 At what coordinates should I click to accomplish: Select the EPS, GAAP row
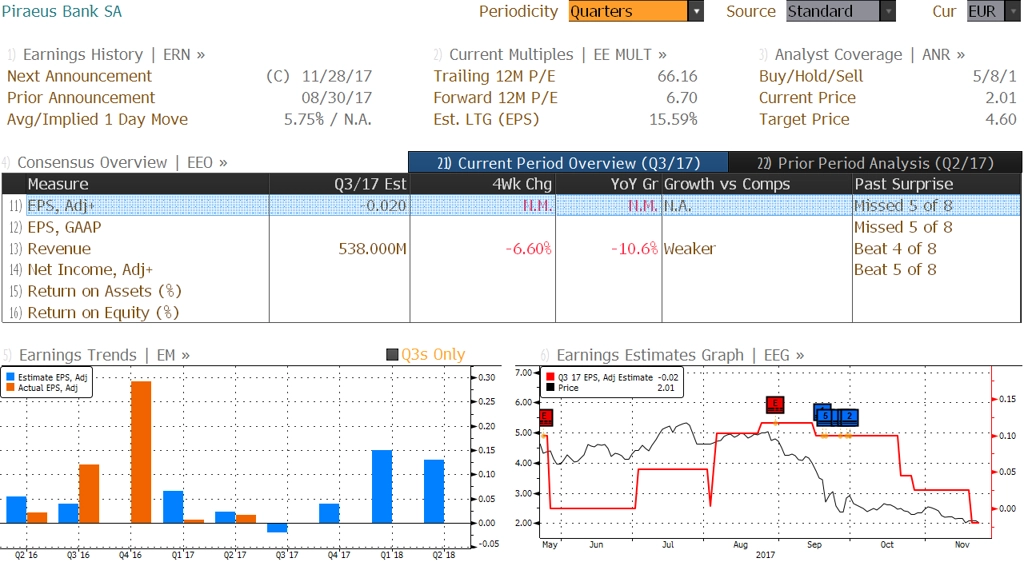[511, 227]
